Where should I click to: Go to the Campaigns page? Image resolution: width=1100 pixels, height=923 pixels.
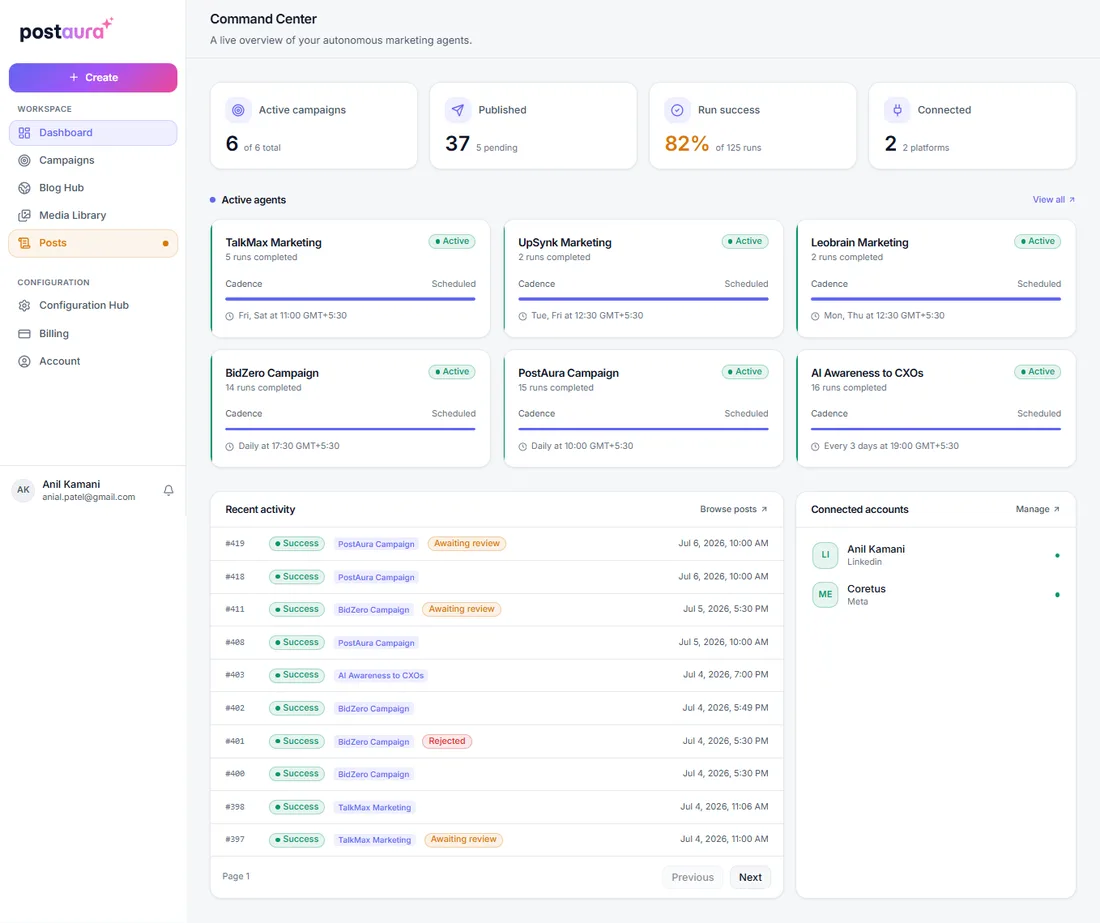(x=93, y=161)
